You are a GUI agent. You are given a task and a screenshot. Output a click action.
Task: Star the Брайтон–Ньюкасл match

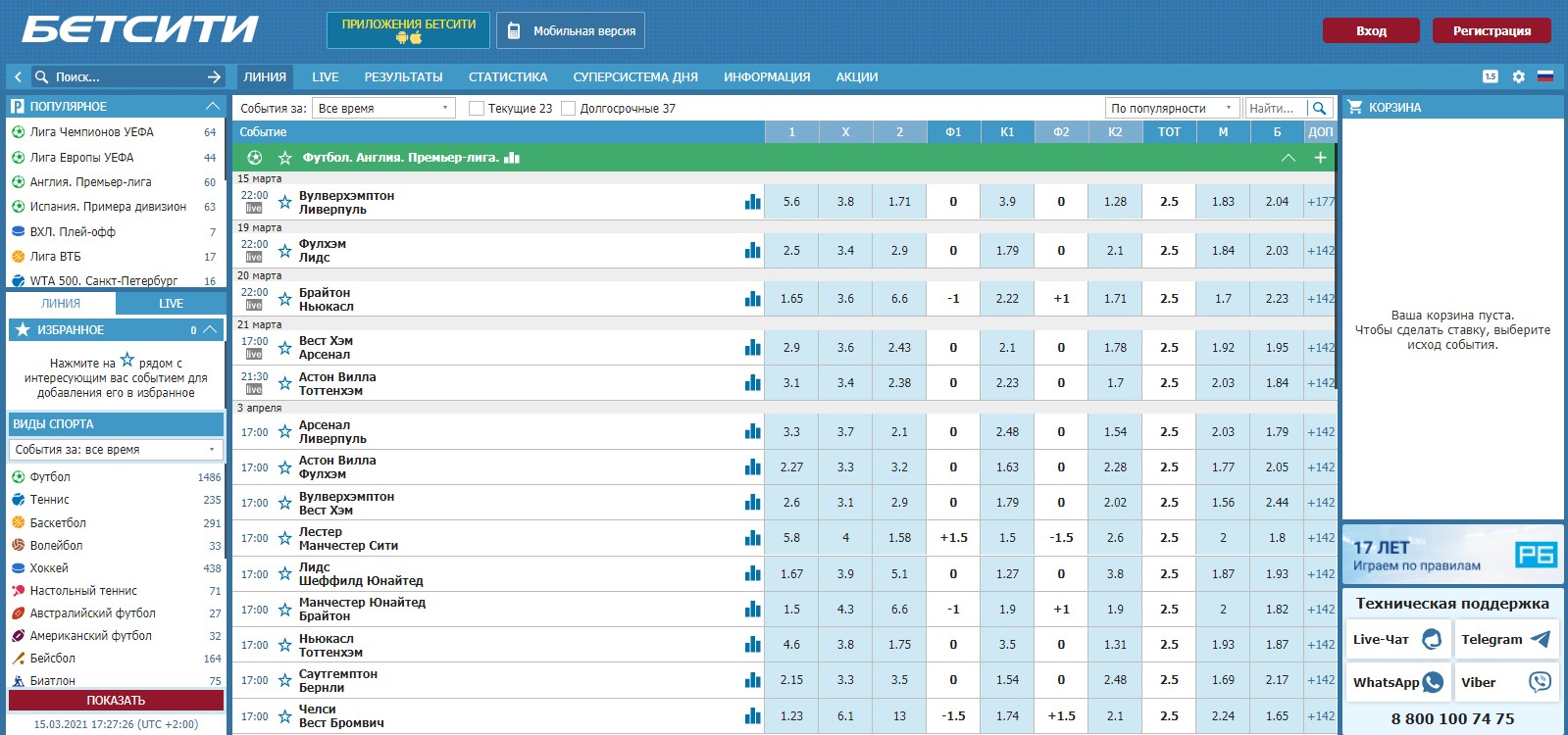(284, 299)
